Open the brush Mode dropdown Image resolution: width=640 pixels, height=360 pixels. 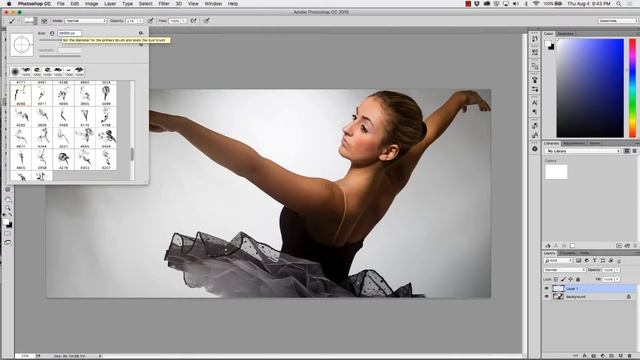pos(85,21)
